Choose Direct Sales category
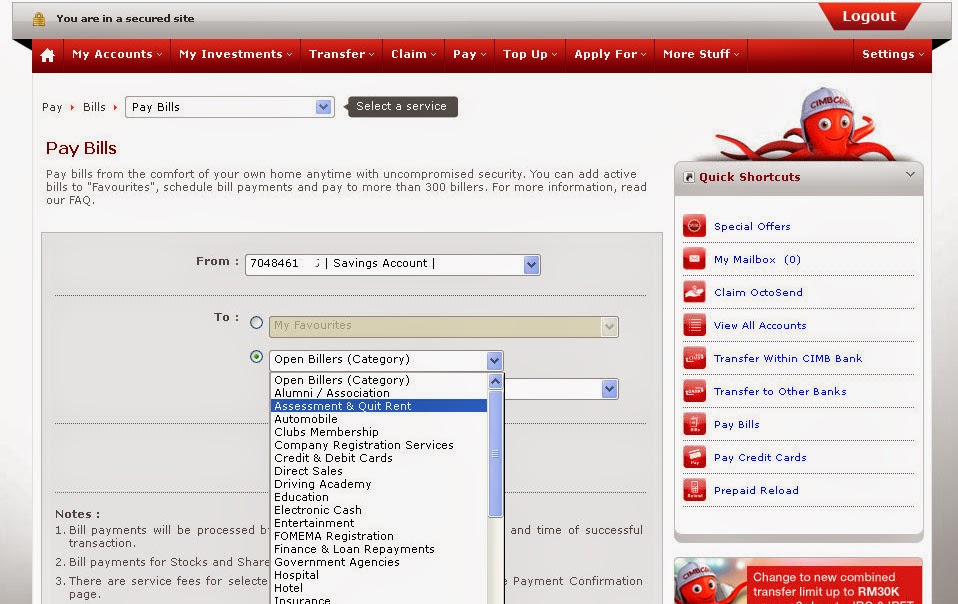Screen dimensions: 958x604 (379, 471)
